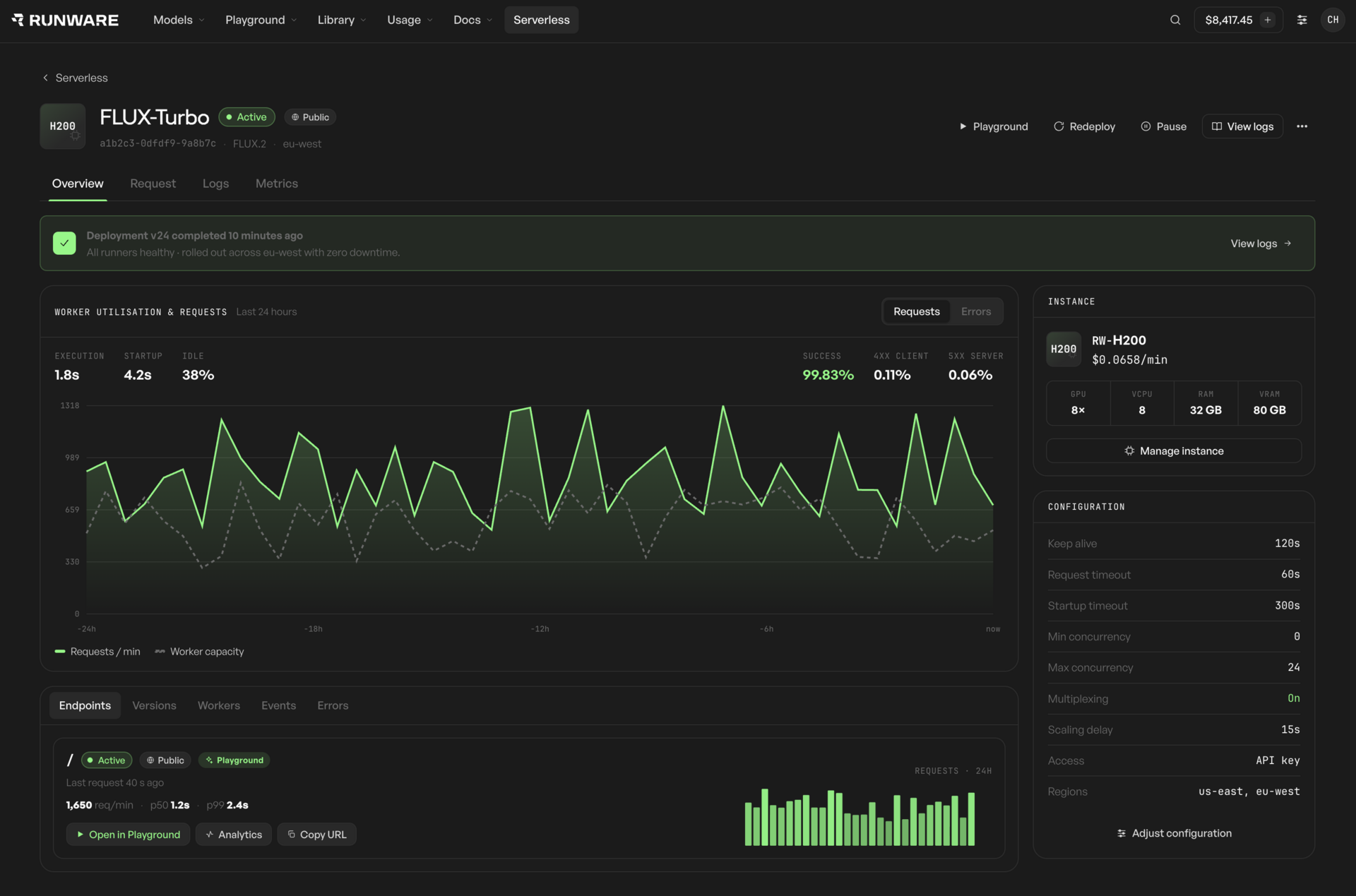
Task: Click the Requests / min legend entry
Action: 97,652
